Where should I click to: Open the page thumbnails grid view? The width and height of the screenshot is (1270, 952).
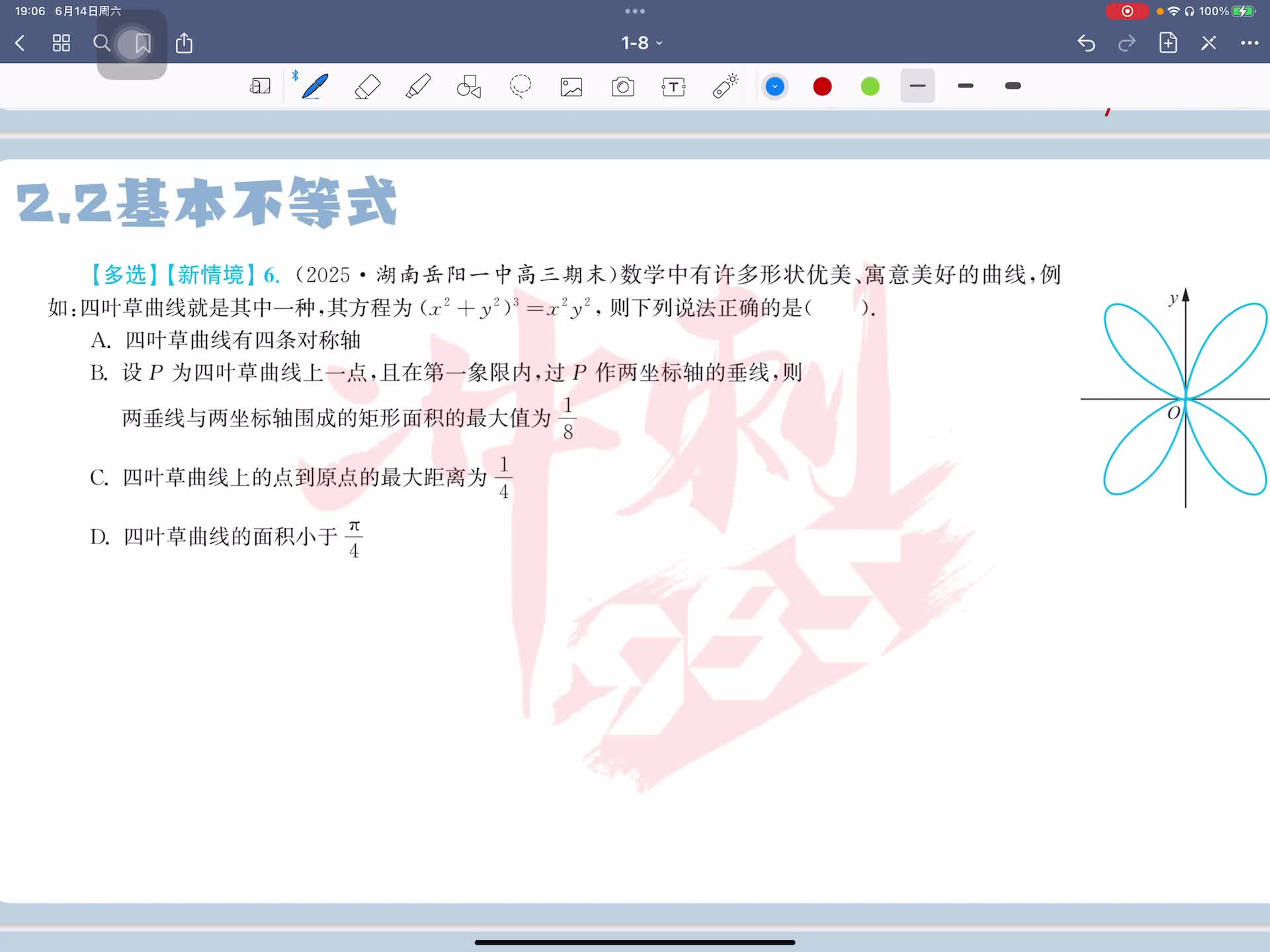pos(61,44)
